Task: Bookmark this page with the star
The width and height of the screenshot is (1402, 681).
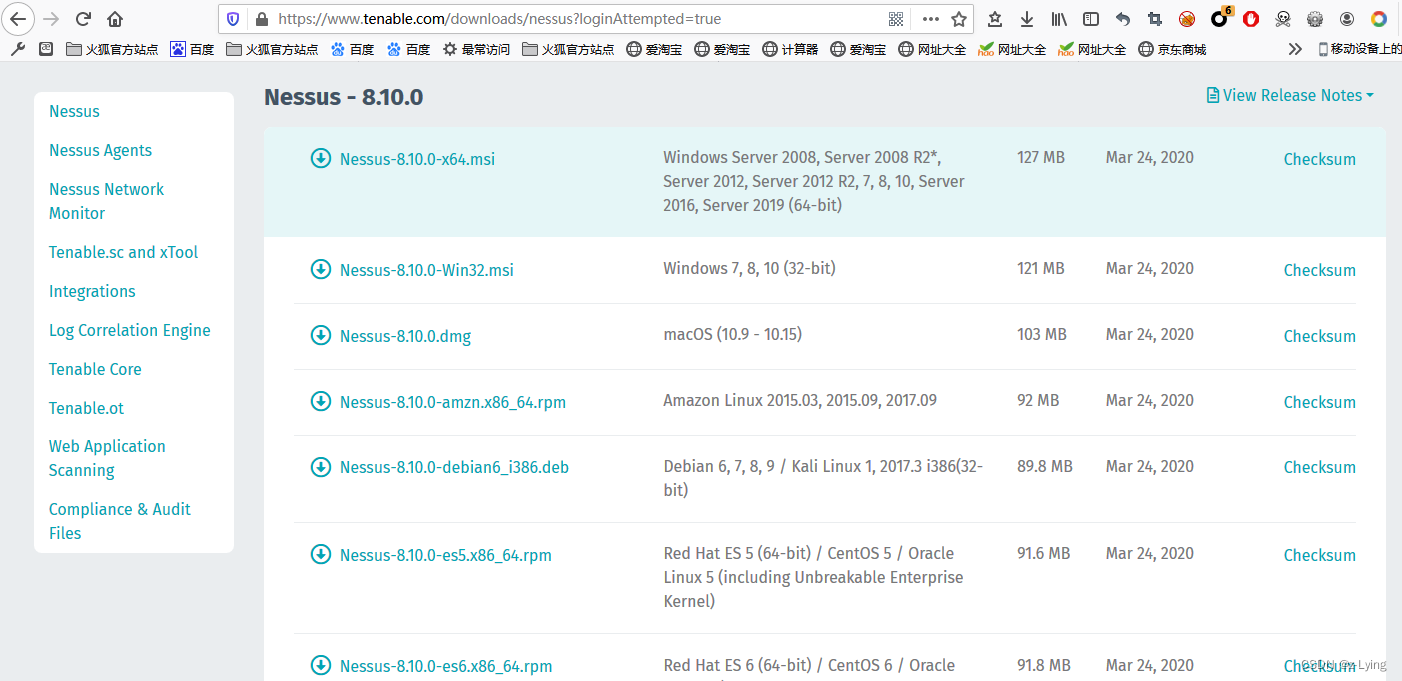Action: tap(959, 19)
